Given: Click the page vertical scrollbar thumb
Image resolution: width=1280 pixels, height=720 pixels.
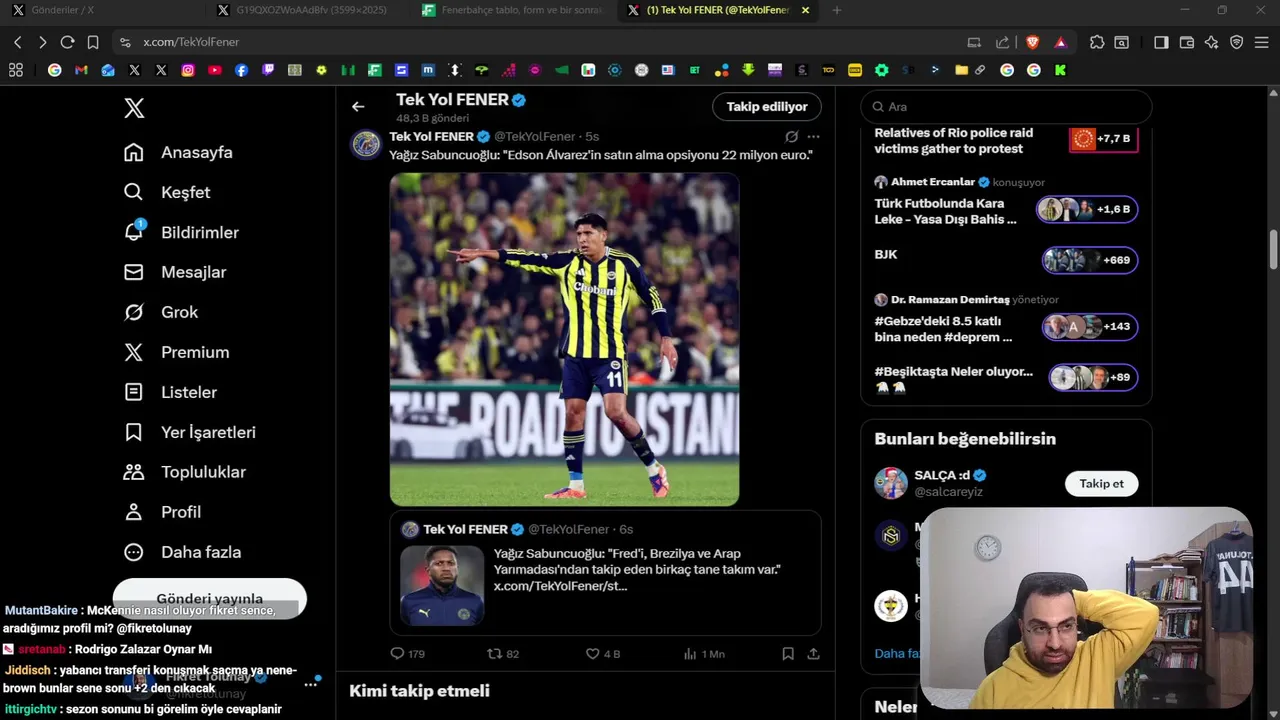Looking at the screenshot, I should coord(1274,249).
